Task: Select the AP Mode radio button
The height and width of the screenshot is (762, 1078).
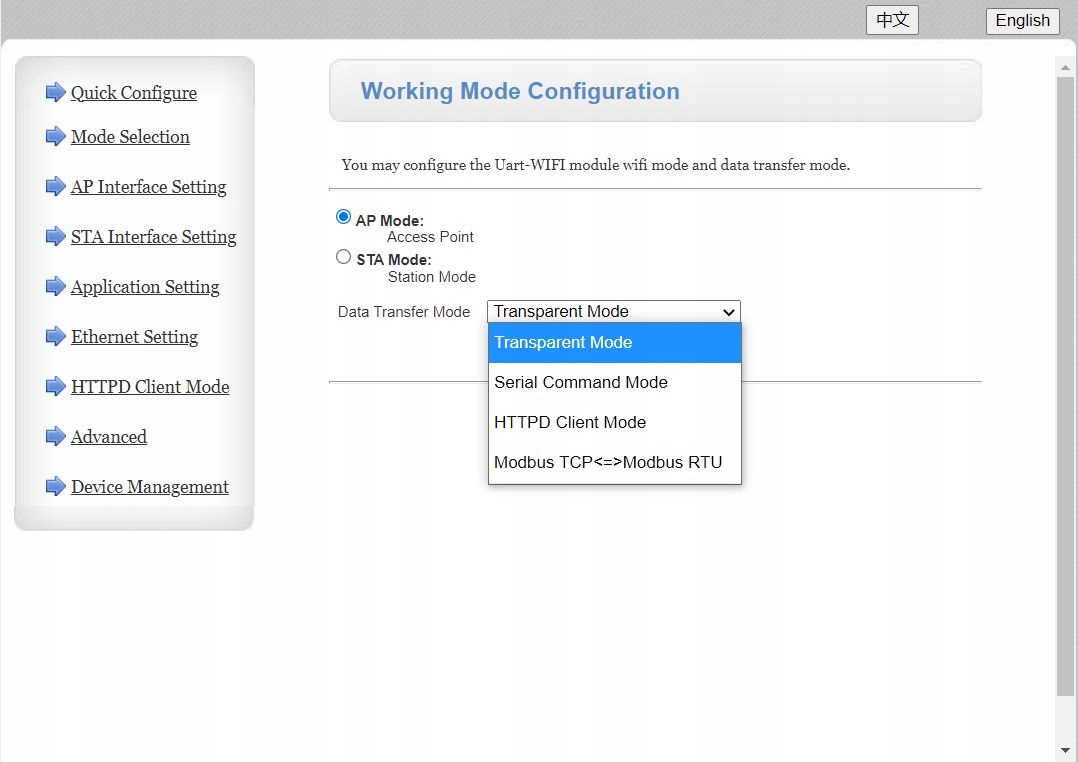Action: point(344,217)
